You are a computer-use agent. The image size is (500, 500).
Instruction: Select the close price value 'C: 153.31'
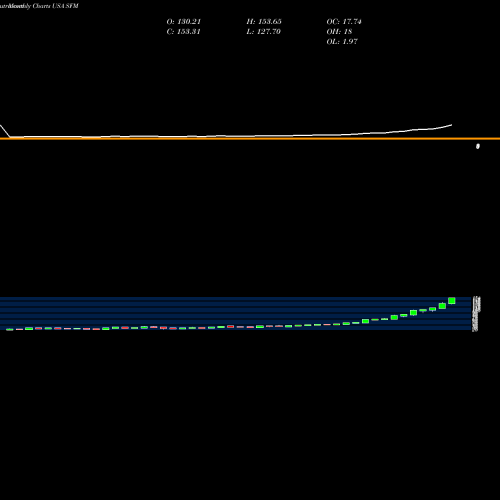[x=183, y=32]
